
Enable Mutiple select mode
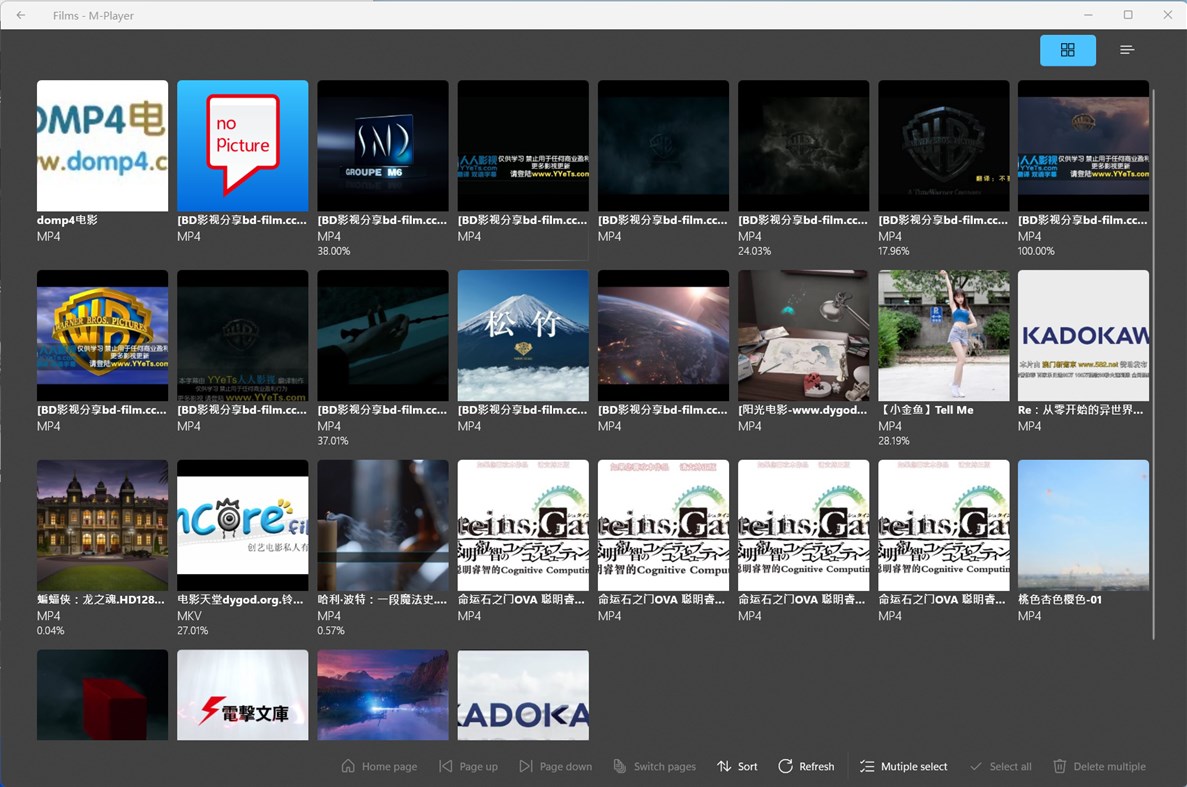point(903,766)
